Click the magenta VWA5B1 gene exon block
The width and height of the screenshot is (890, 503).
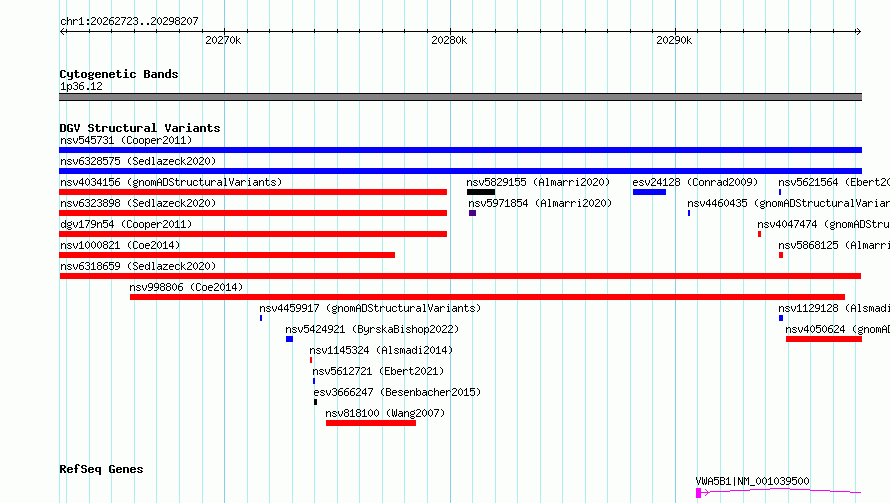699,493
